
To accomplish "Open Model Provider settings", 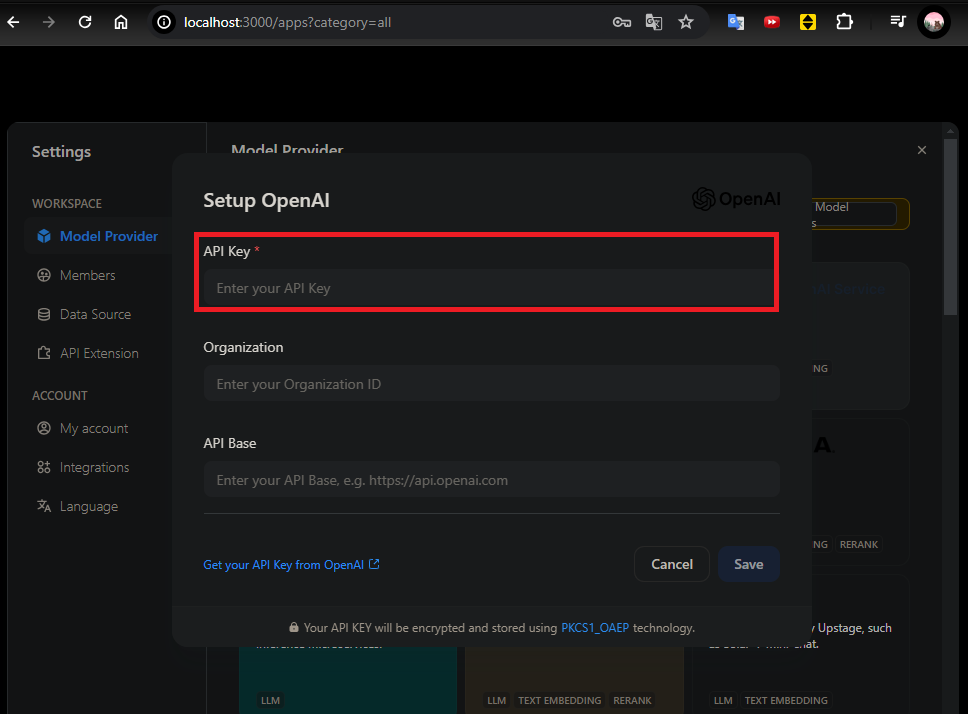I will 98,236.
